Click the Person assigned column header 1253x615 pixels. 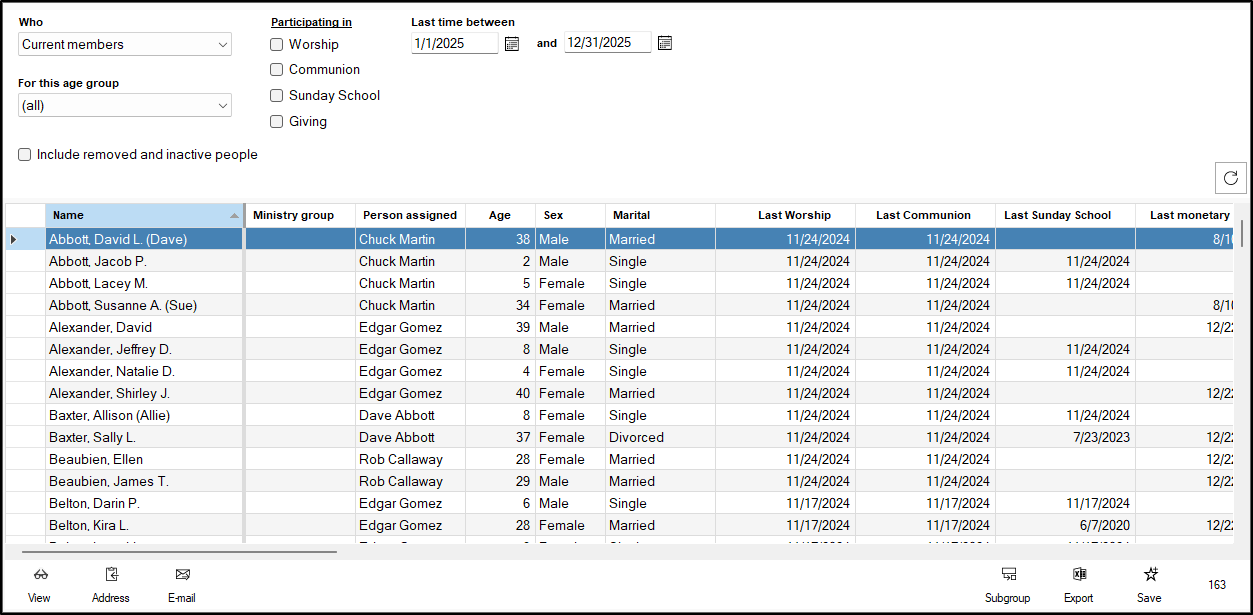409,215
